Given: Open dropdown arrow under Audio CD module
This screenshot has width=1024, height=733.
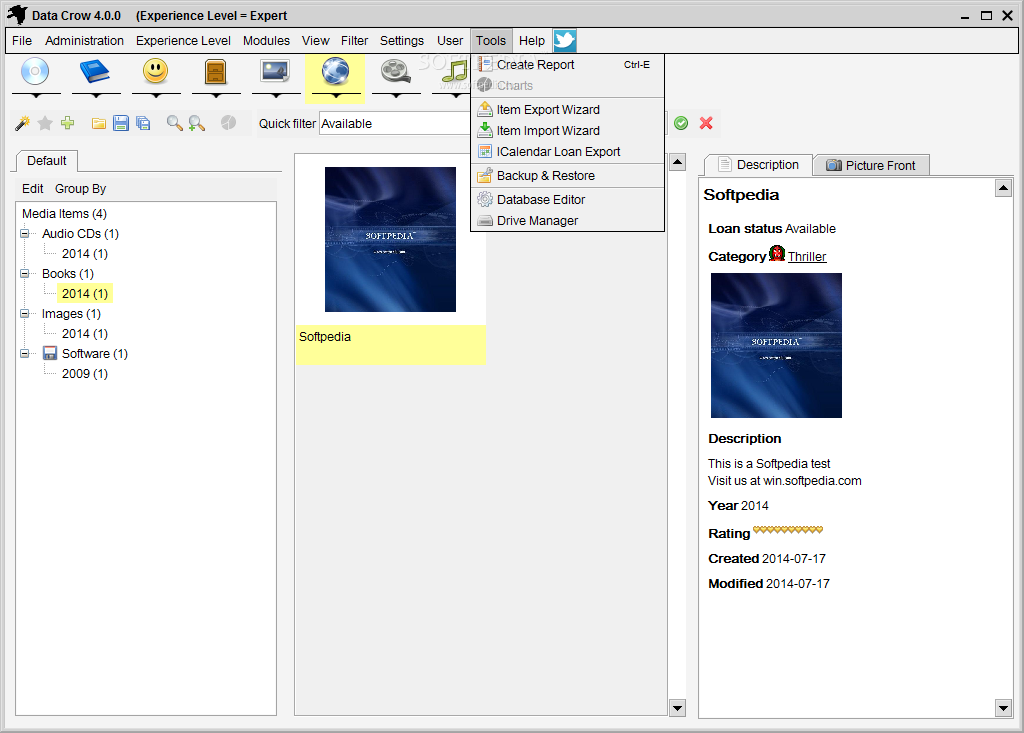Looking at the screenshot, I should click(x=37, y=96).
